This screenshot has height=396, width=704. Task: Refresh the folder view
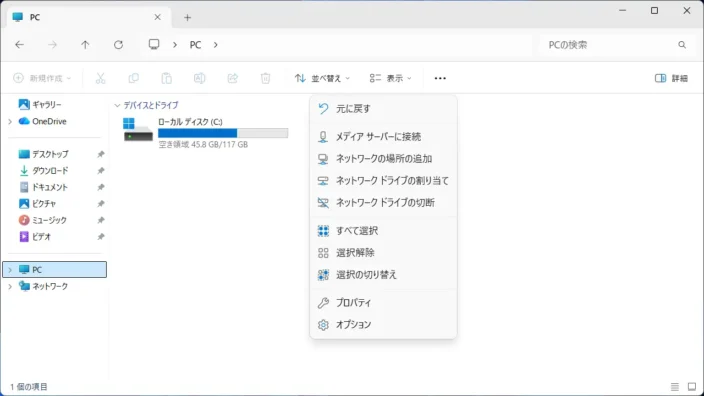[x=118, y=44]
